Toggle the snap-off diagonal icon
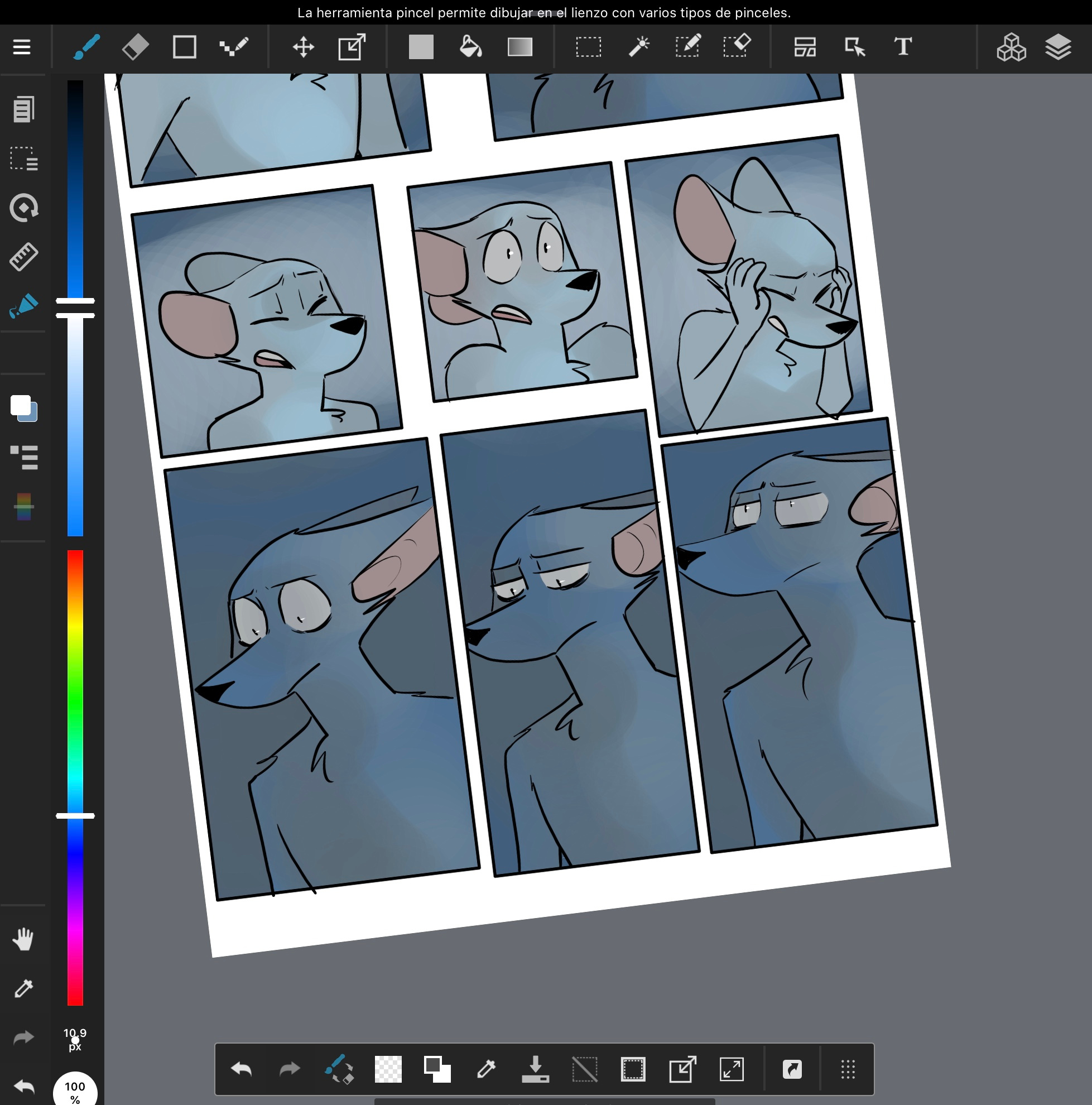Screen dimensions: 1092x1105 pyautogui.click(x=584, y=1069)
